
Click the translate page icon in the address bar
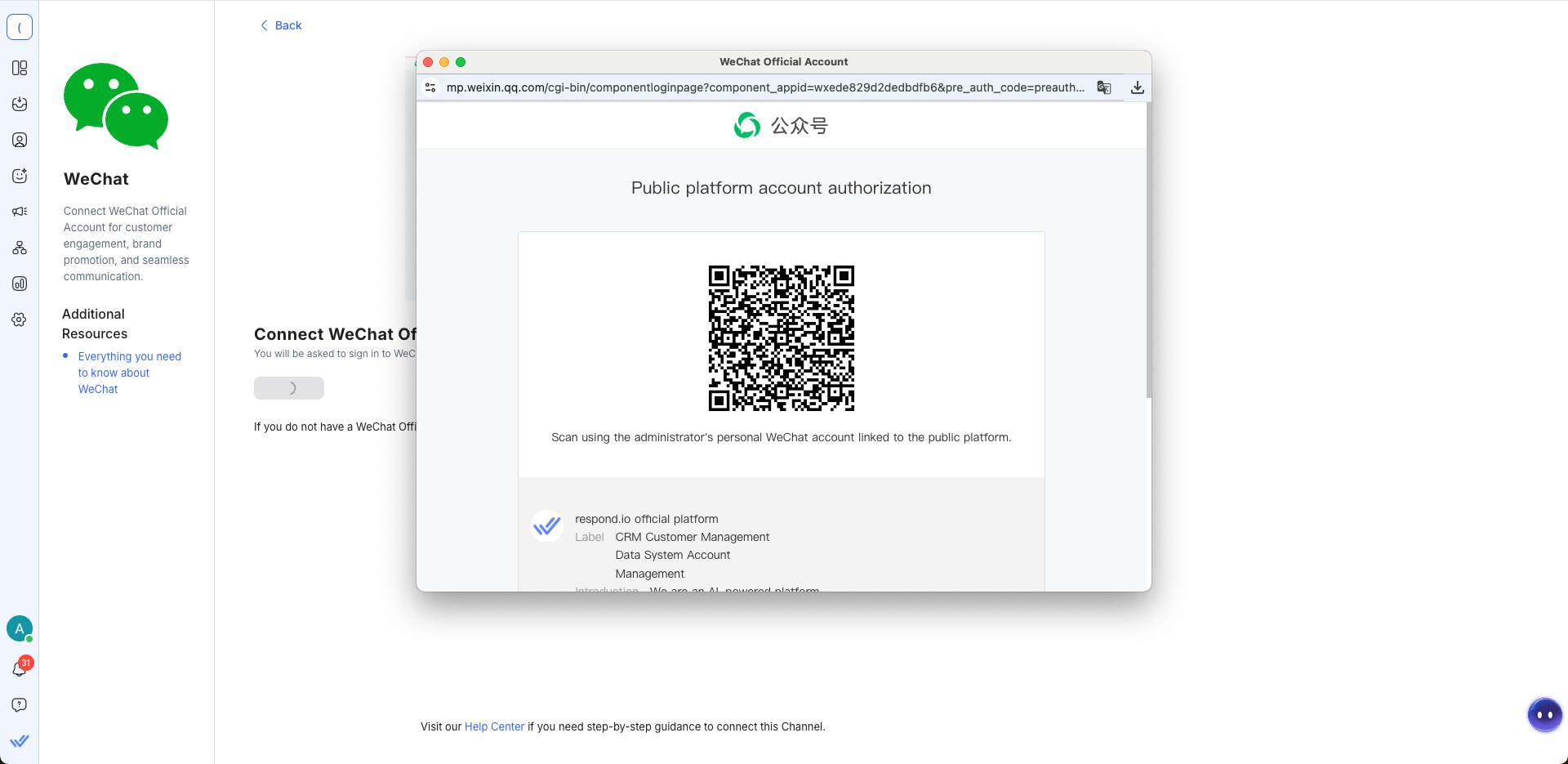pos(1104,87)
